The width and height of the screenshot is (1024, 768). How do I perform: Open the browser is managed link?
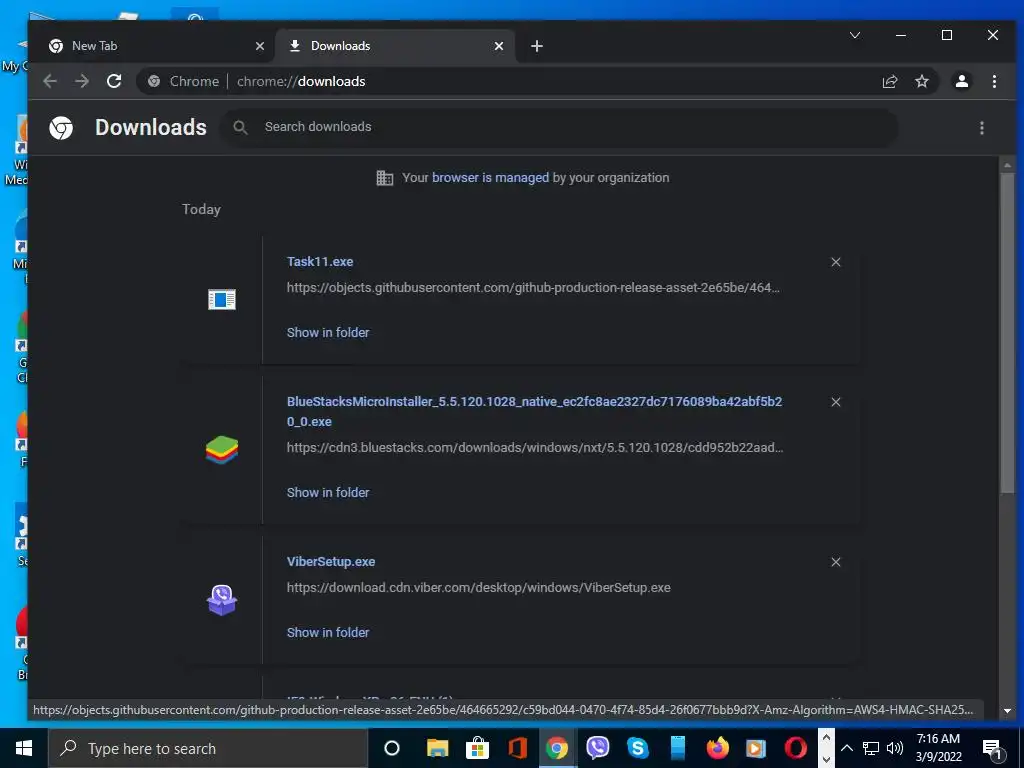tap(490, 178)
